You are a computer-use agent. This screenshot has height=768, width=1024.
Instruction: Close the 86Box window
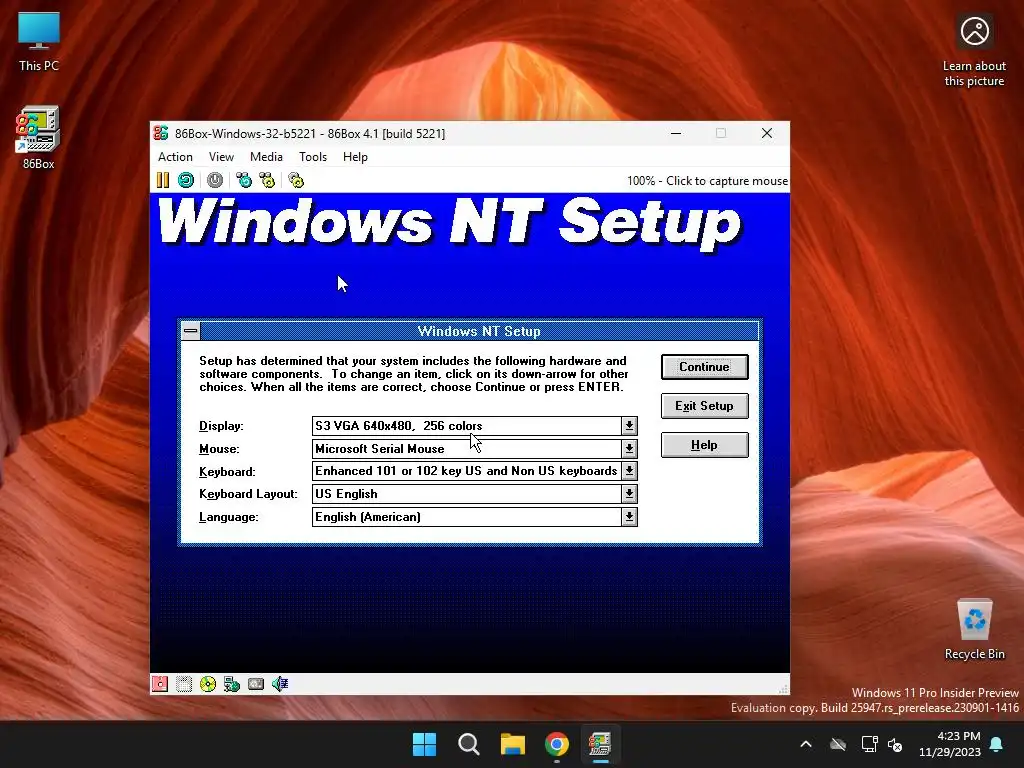tap(767, 133)
